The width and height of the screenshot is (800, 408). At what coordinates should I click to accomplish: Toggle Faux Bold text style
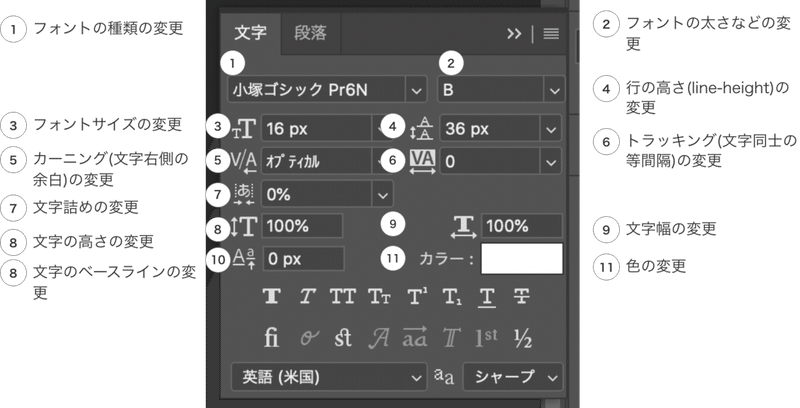click(271, 296)
